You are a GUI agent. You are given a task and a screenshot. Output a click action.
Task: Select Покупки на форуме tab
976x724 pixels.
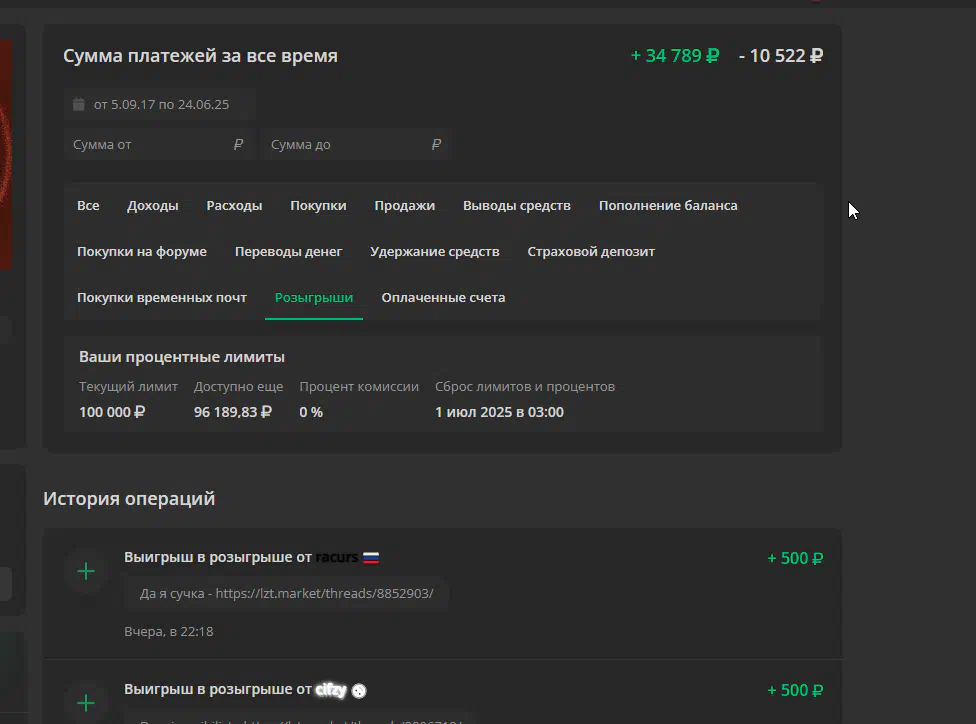[142, 252]
